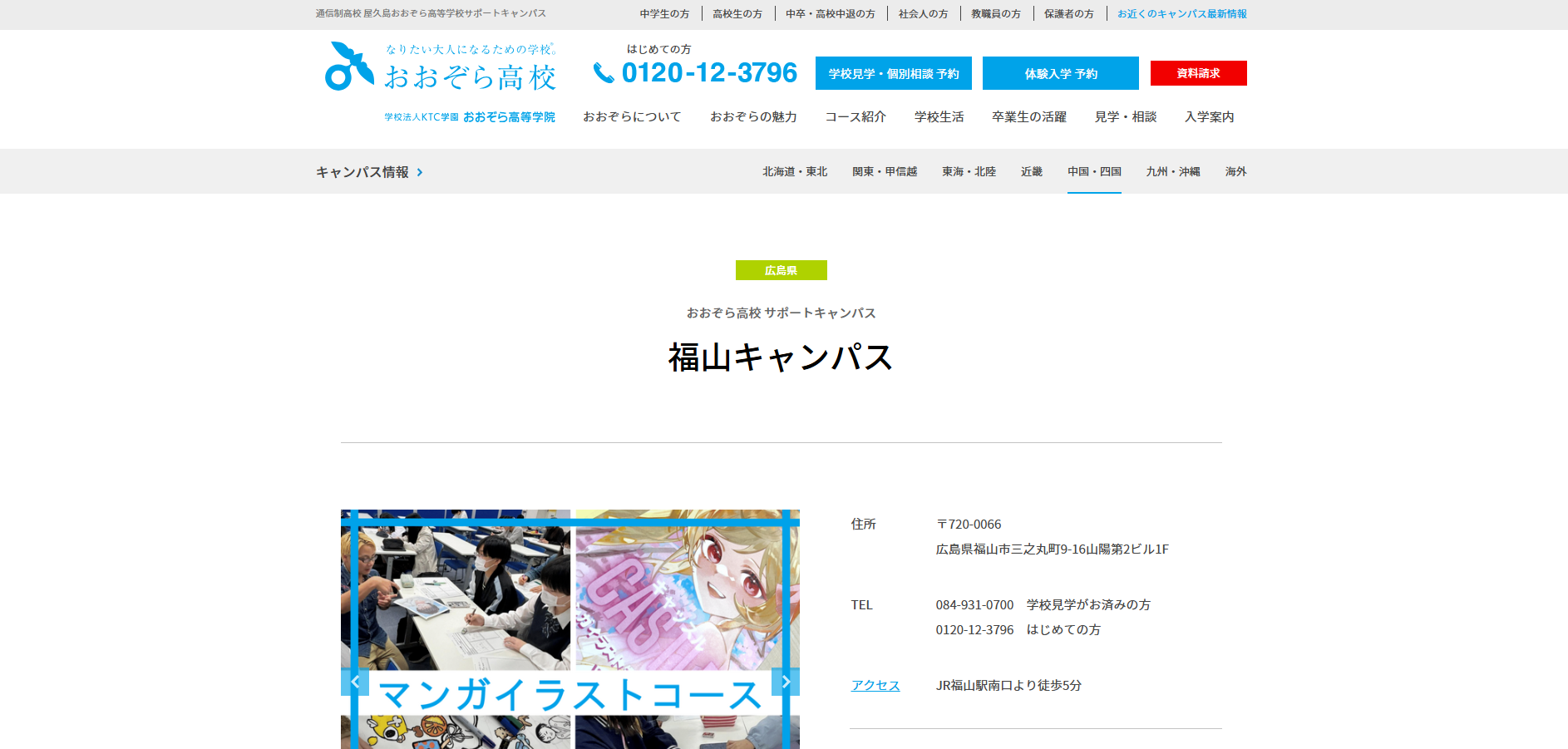
Task: Open the 卒業生の活躍 menu
Action: [1029, 117]
